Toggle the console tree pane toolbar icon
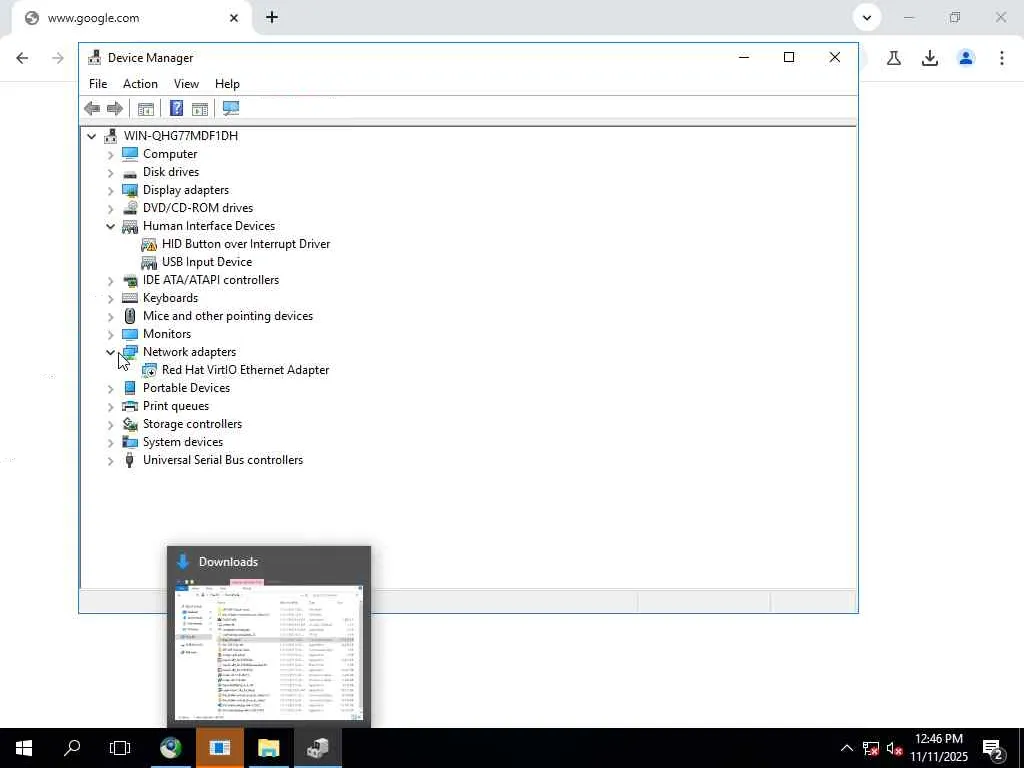Image resolution: width=1024 pixels, height=768 pixels. (146, 108)
